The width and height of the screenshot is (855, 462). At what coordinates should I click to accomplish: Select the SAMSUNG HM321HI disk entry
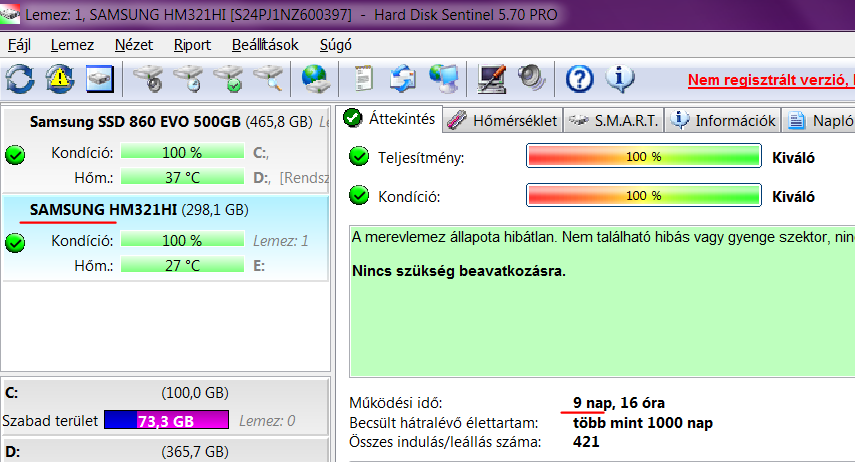pyautogui.click(x=165, y=238)
